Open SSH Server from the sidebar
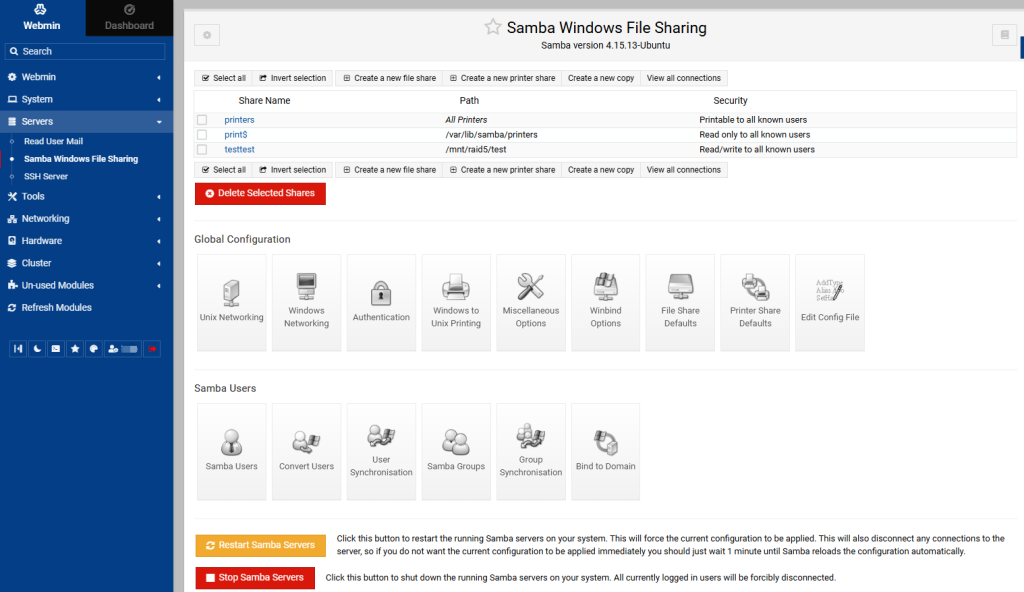Screen dimensions: 1024x592 (x=46, y=176)
